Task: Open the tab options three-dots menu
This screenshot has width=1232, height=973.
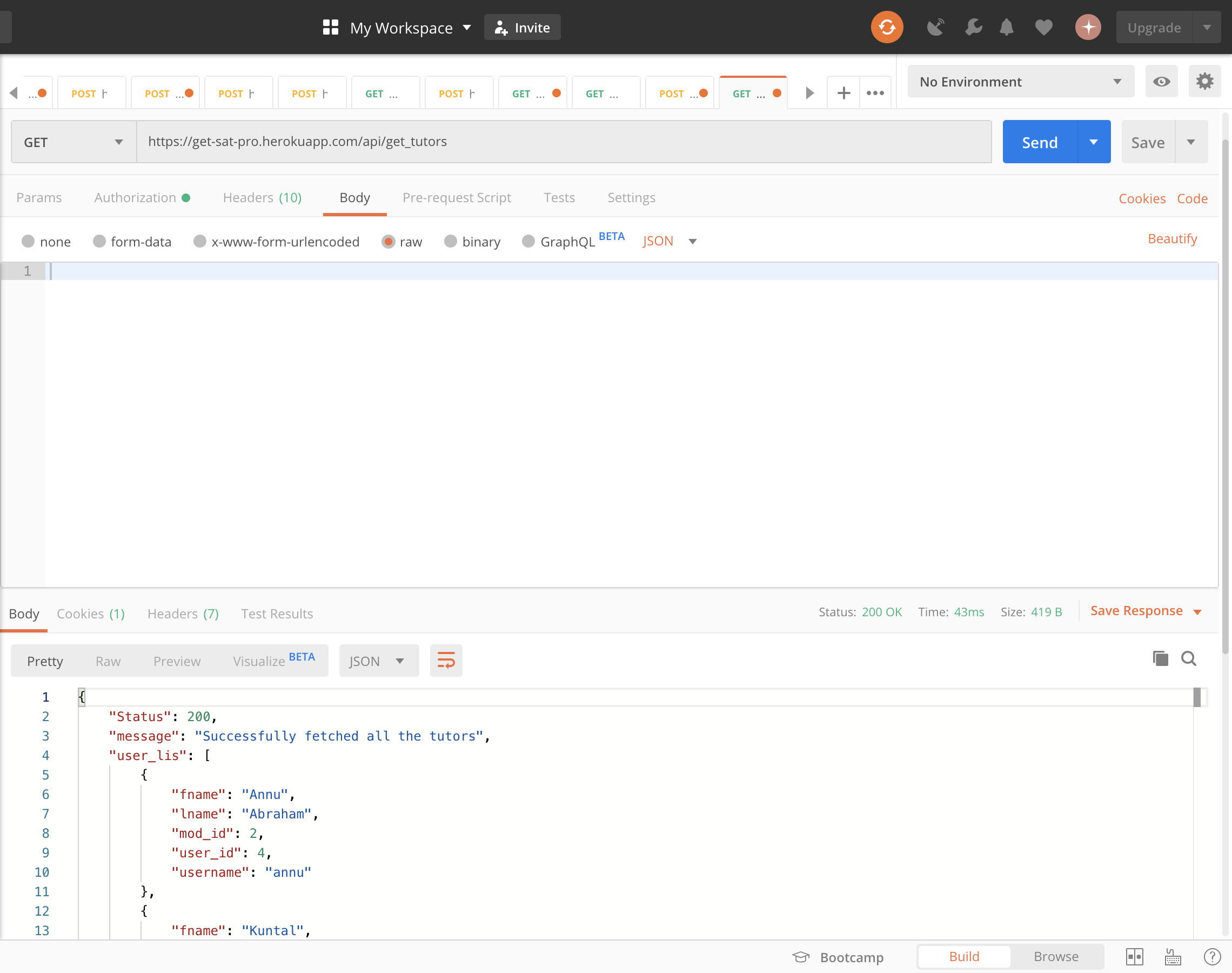Action: pos(875,93)
